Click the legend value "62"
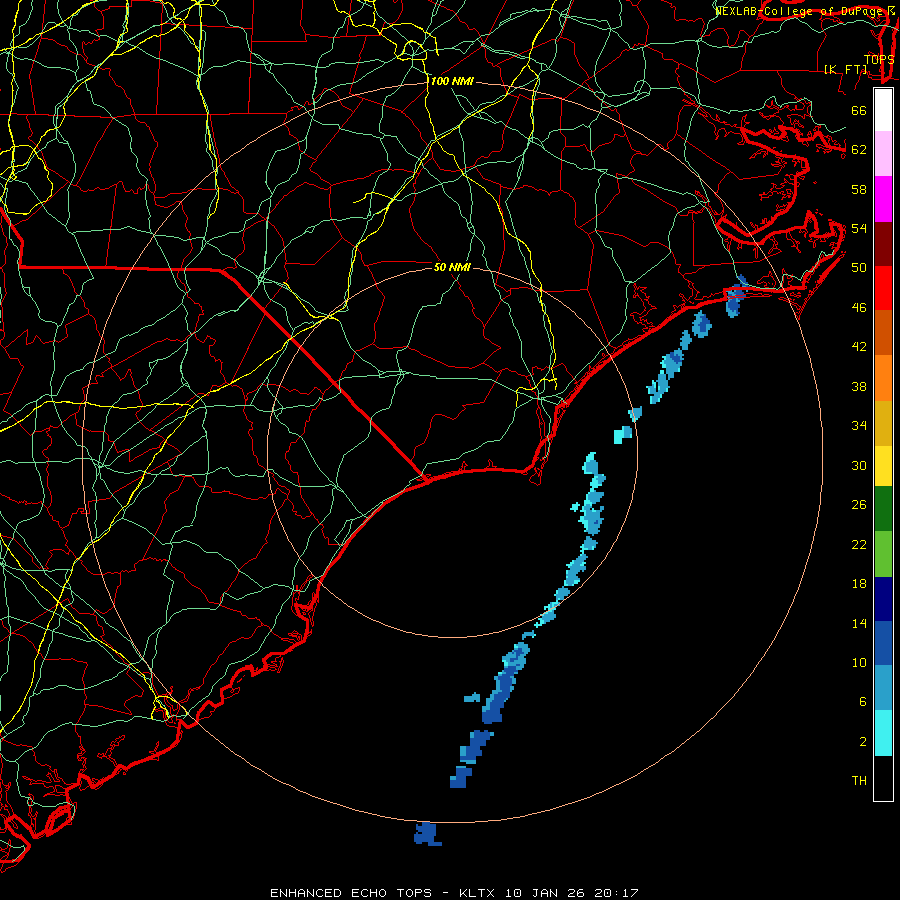The width and height of the screenshot is (900, 900). [859, 150]
